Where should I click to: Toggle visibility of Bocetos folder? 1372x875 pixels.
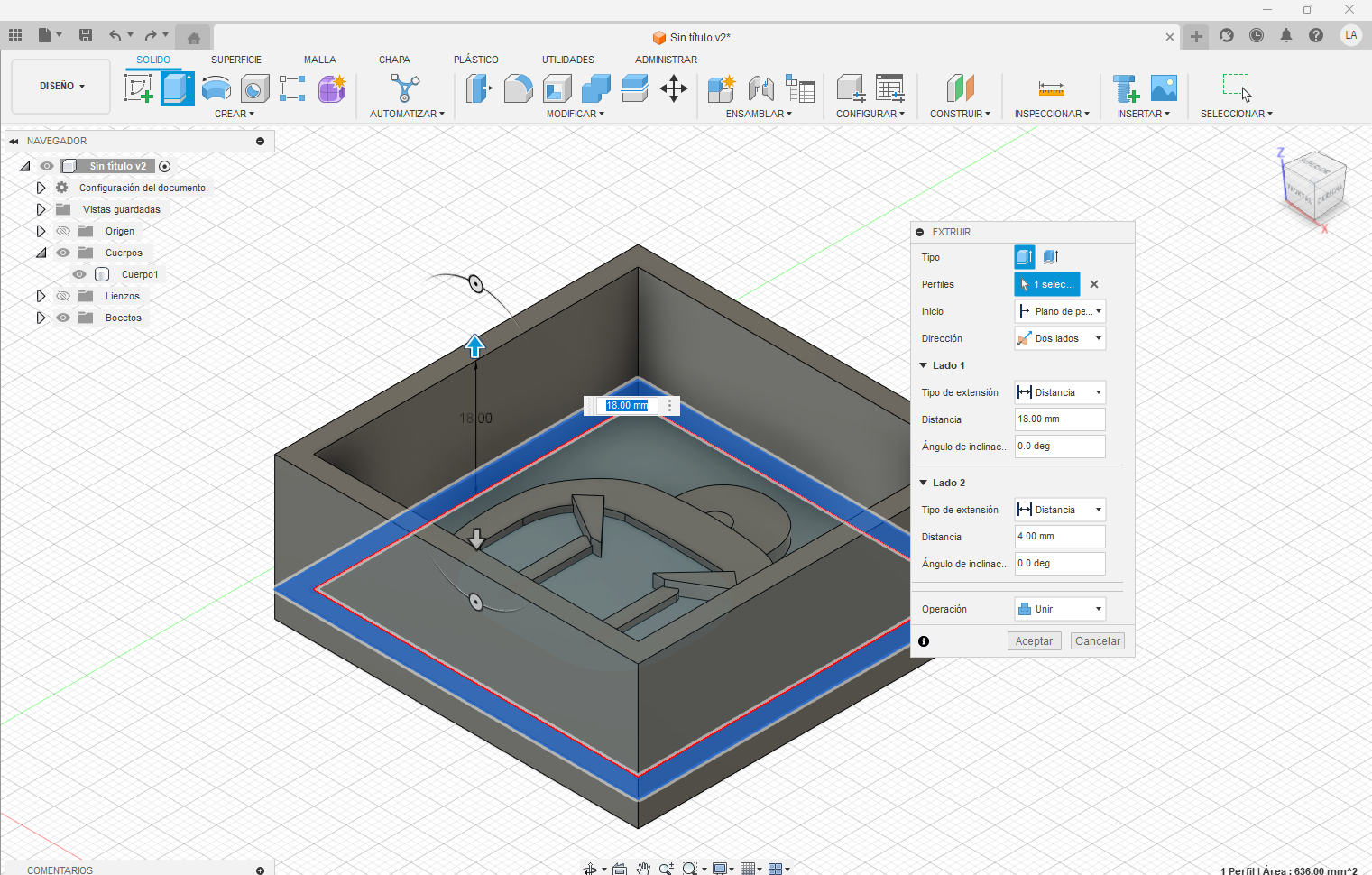click(x=63, y=318)
